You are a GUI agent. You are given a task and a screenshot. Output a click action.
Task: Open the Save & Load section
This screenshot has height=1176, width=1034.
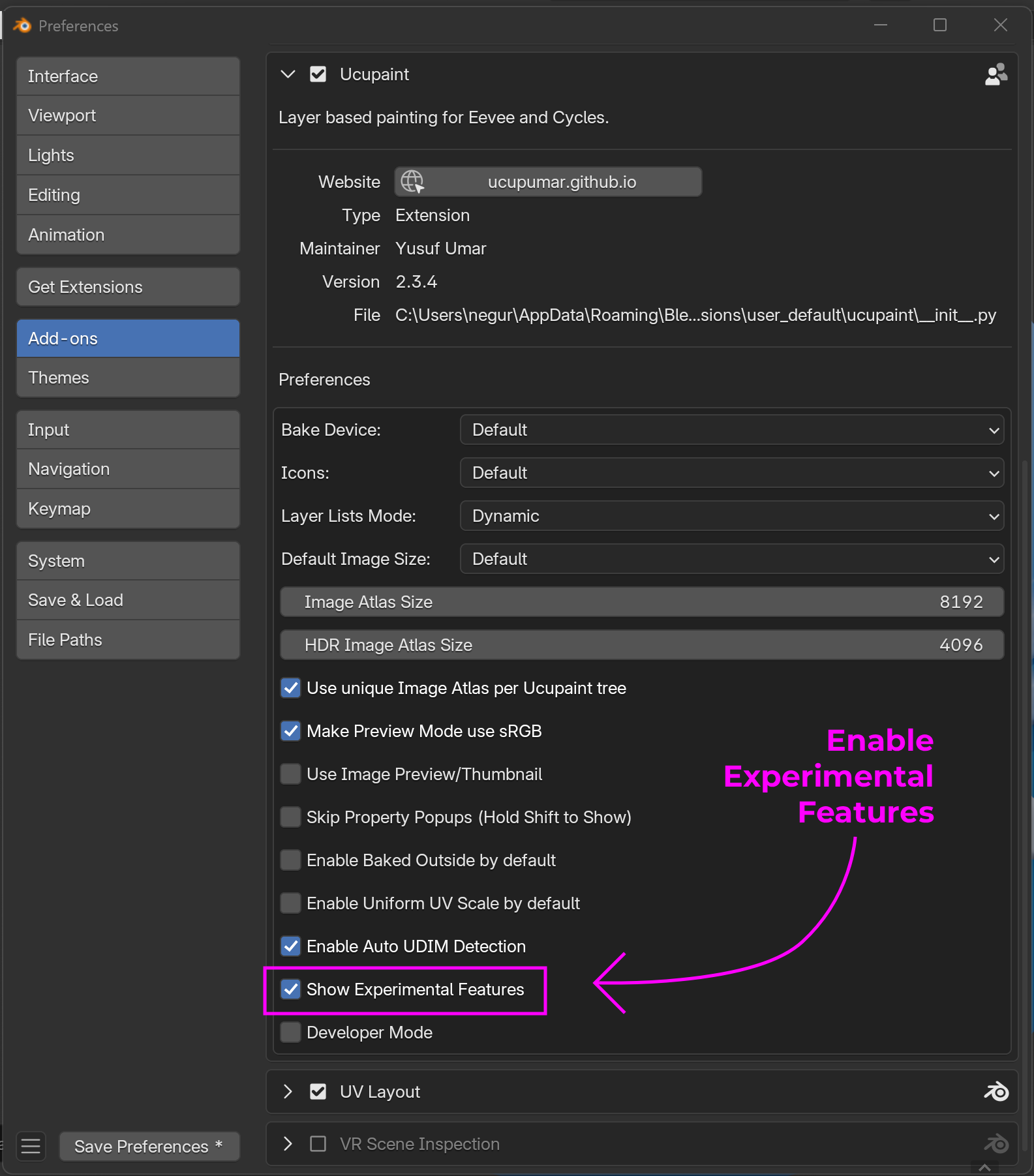coord(128,600)
